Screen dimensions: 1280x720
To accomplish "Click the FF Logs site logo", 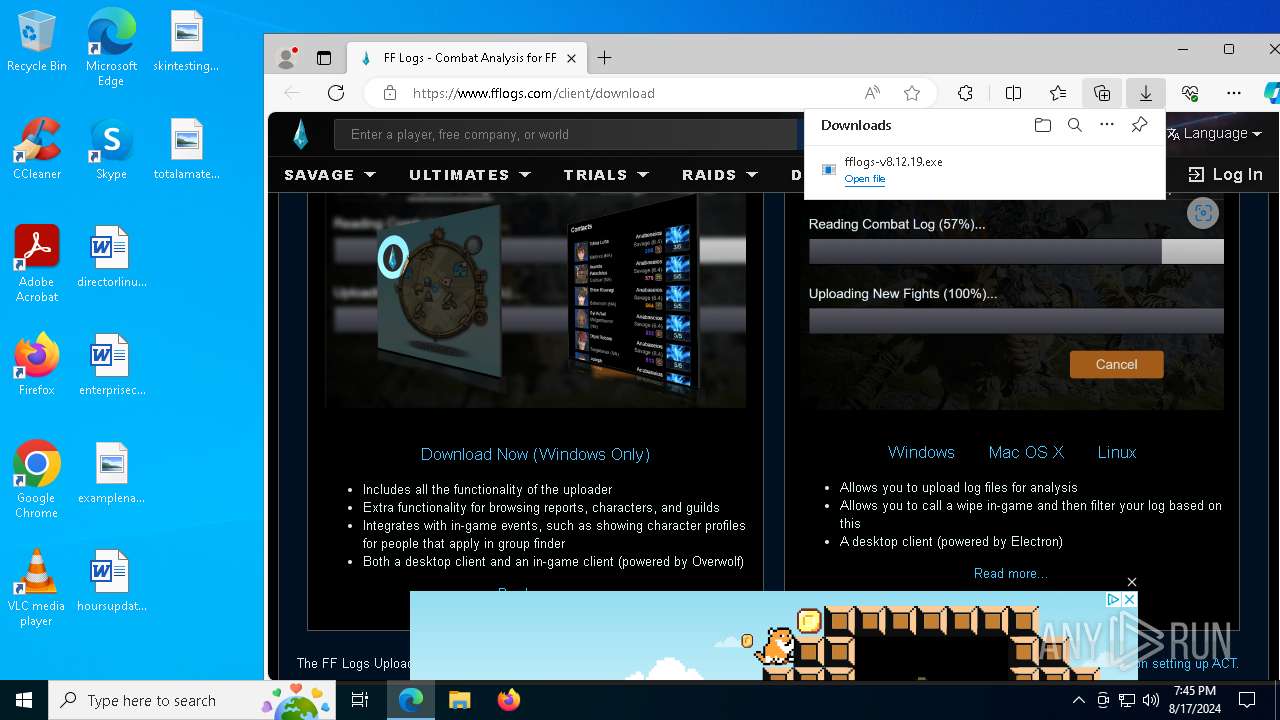I will pyautogui.click(x=300, y=134).
